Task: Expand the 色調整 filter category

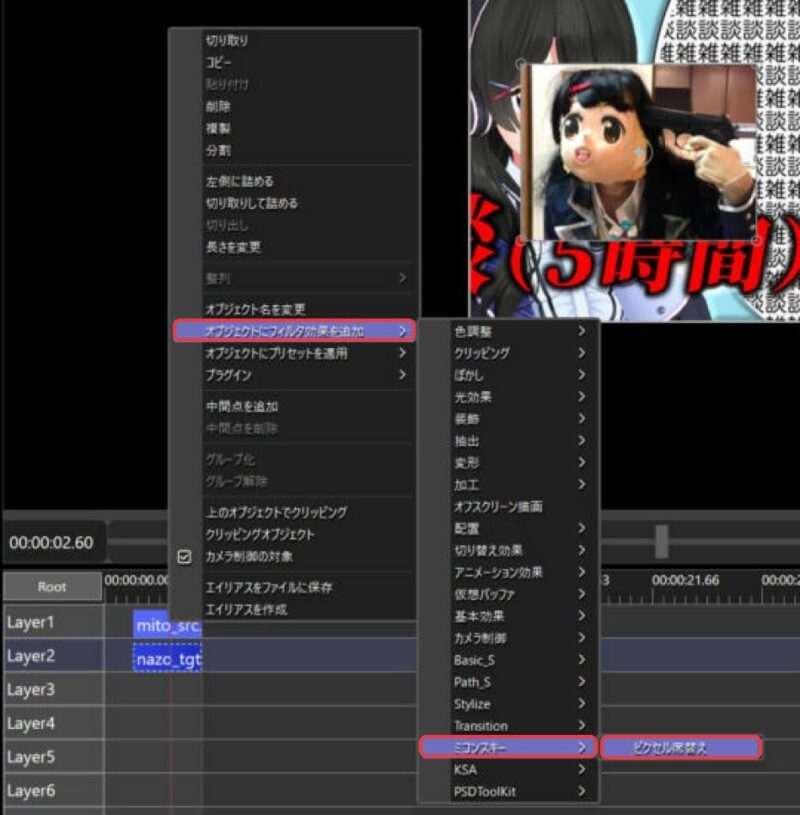Action: coord(508,331)
